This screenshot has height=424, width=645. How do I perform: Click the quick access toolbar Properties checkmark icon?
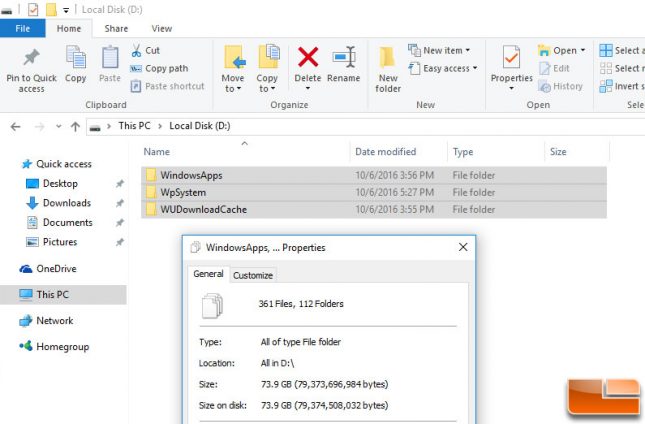pos(33,9)
